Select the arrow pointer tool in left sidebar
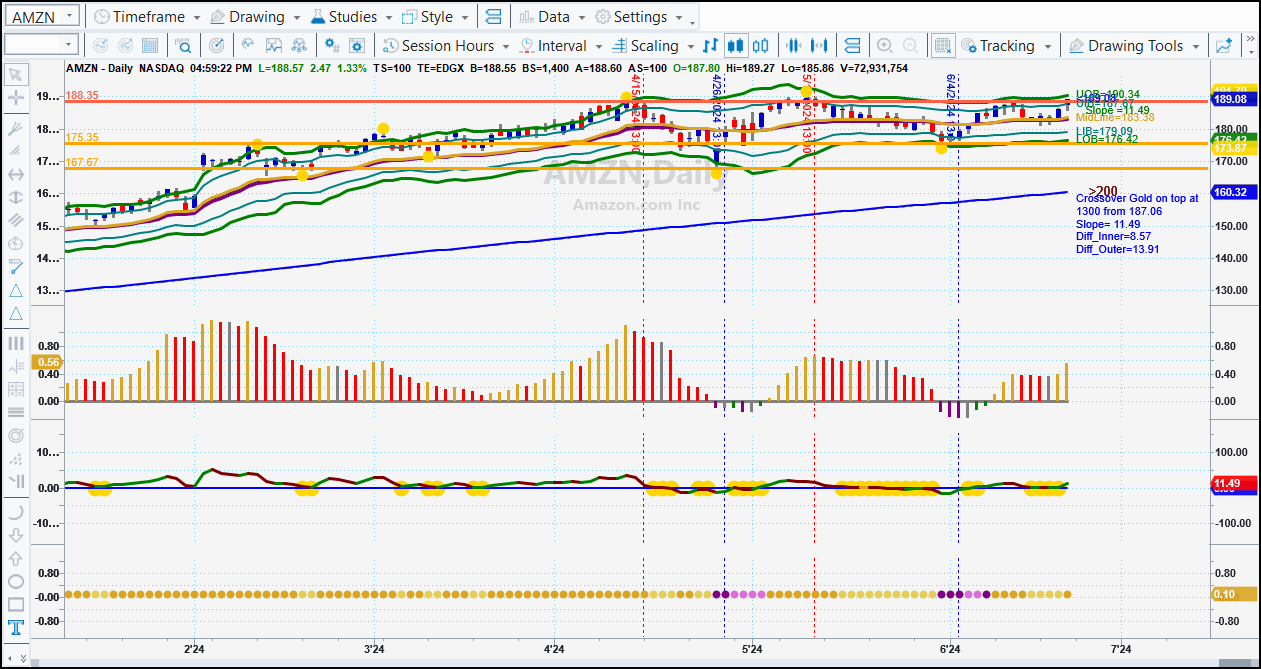Screen dimensions: 1261x669 pyautogui.click(x=16, y=75)
